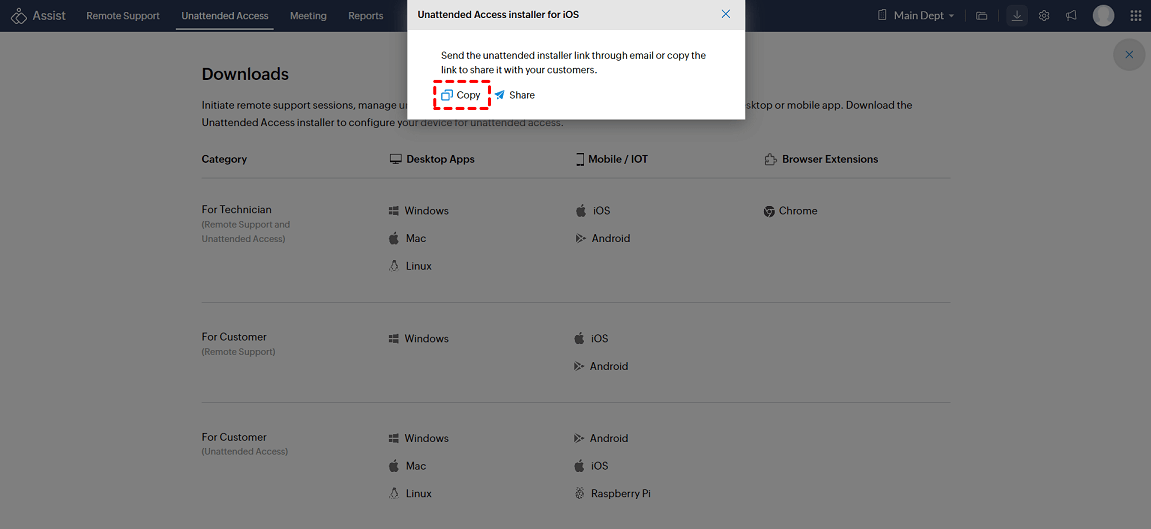This screenshot has height=529, width=1151.
Task: Select Raspberry Pi installer for Unattended Access
Action: point(612,494)
